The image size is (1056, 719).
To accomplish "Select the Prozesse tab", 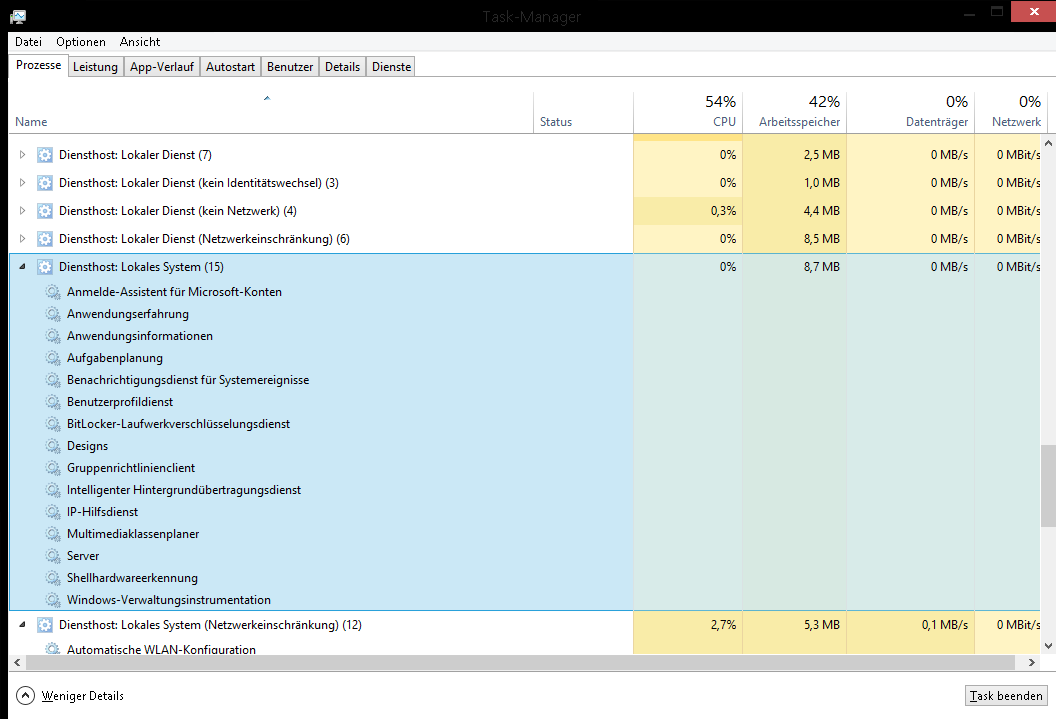I will pyautogui.click(x=38, y=65).
